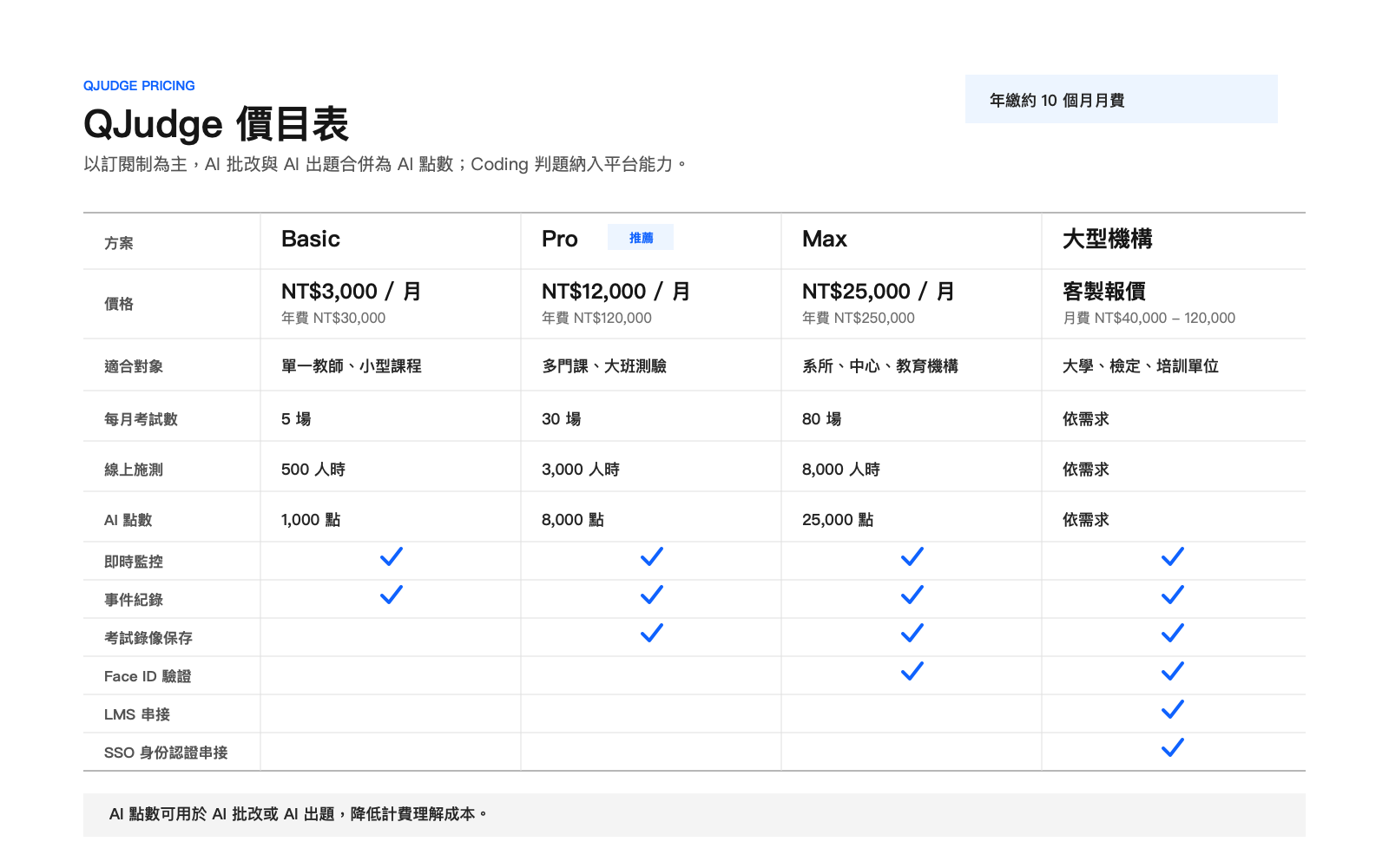1389x868 pixels.
Task: Click the 年費 NT$250,000 text
Action: tap(859, 318)
